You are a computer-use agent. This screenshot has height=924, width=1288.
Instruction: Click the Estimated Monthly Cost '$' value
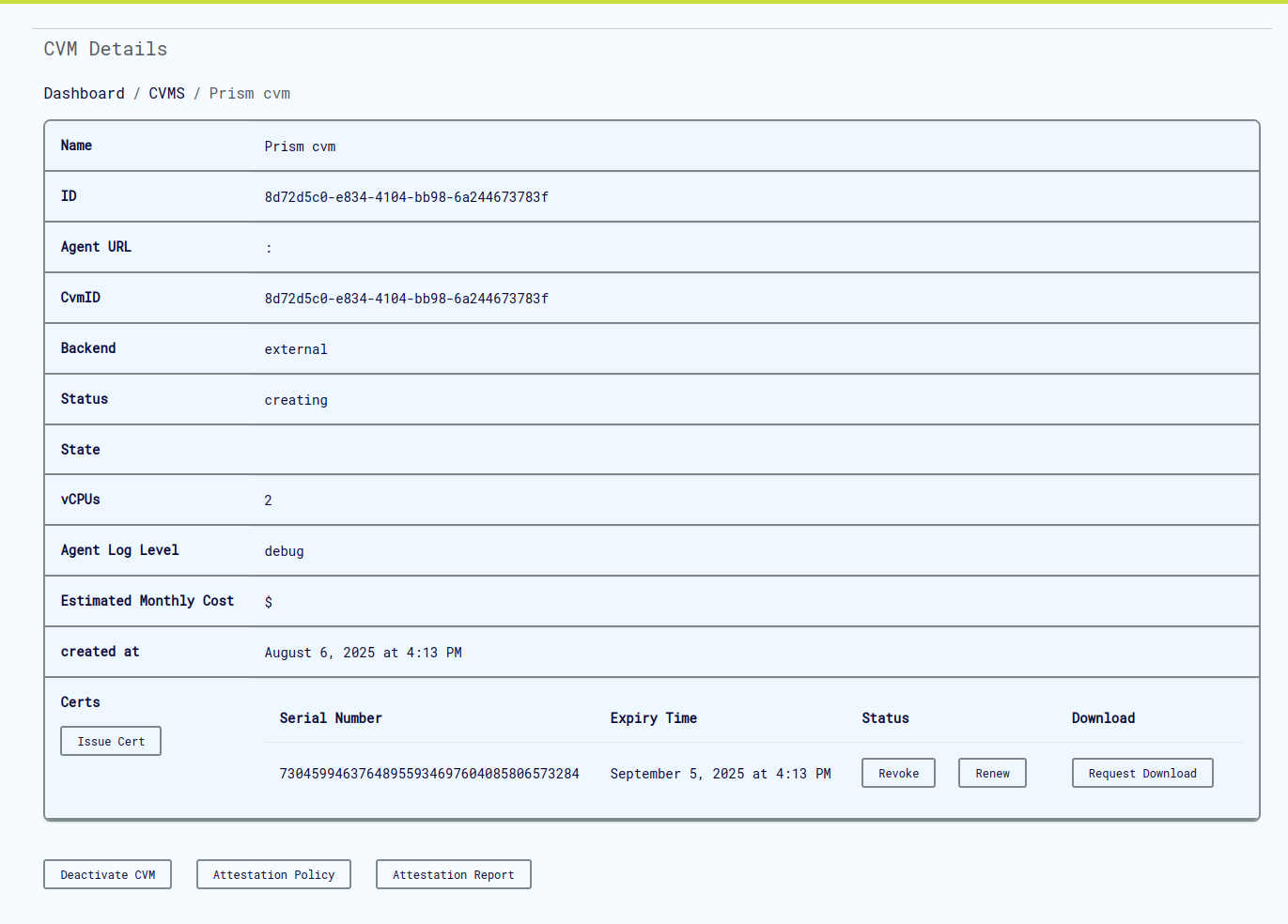click(269, 602)
